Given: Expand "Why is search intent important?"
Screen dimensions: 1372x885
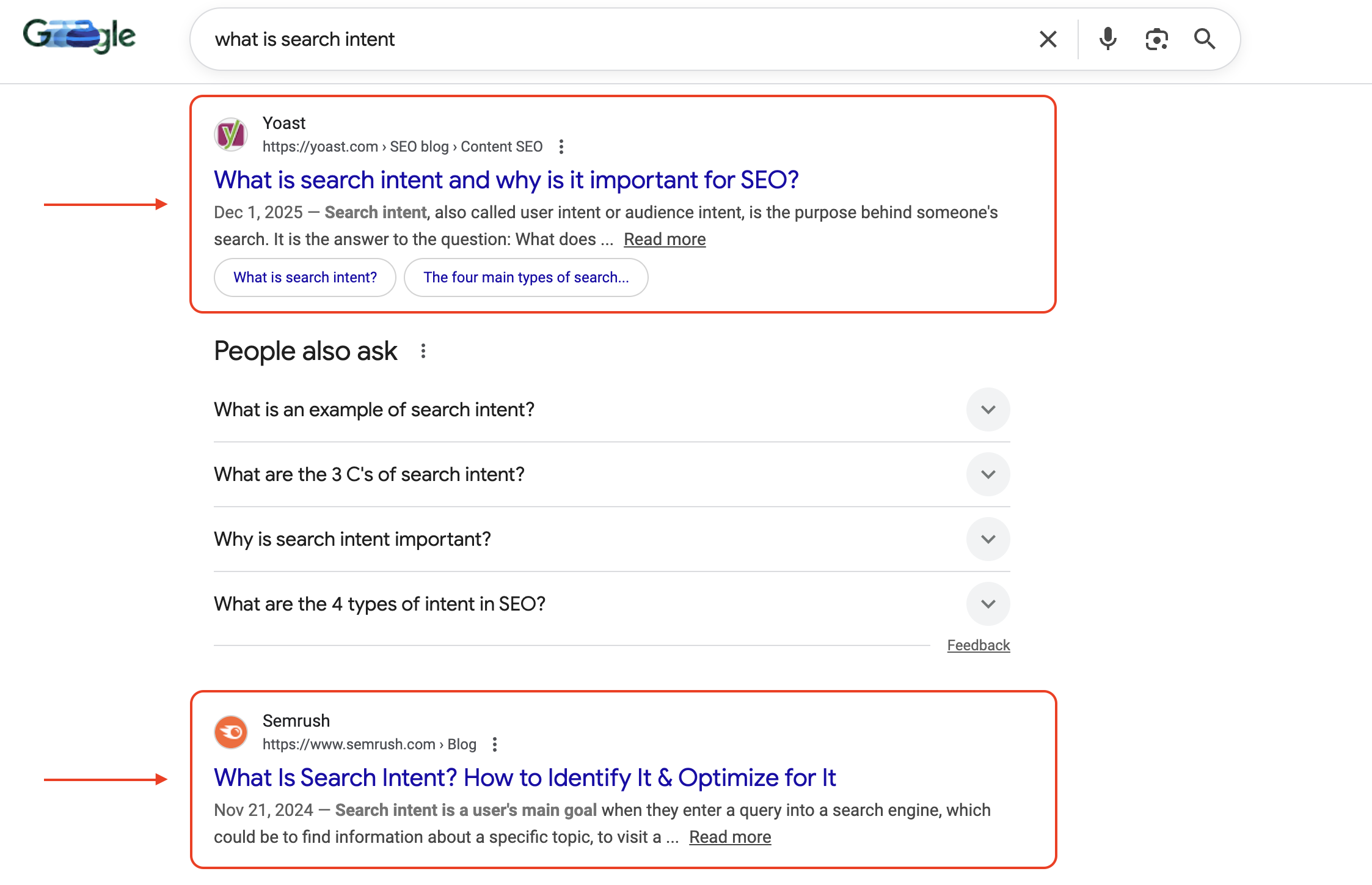Looking at the screenshot, I should coord(988,539).
